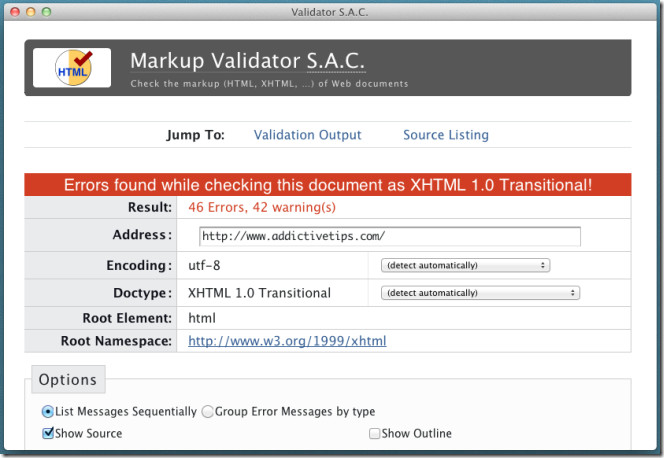
Task: Minimize the Validator S.A.C. window
Action: [x=30, y=12]
